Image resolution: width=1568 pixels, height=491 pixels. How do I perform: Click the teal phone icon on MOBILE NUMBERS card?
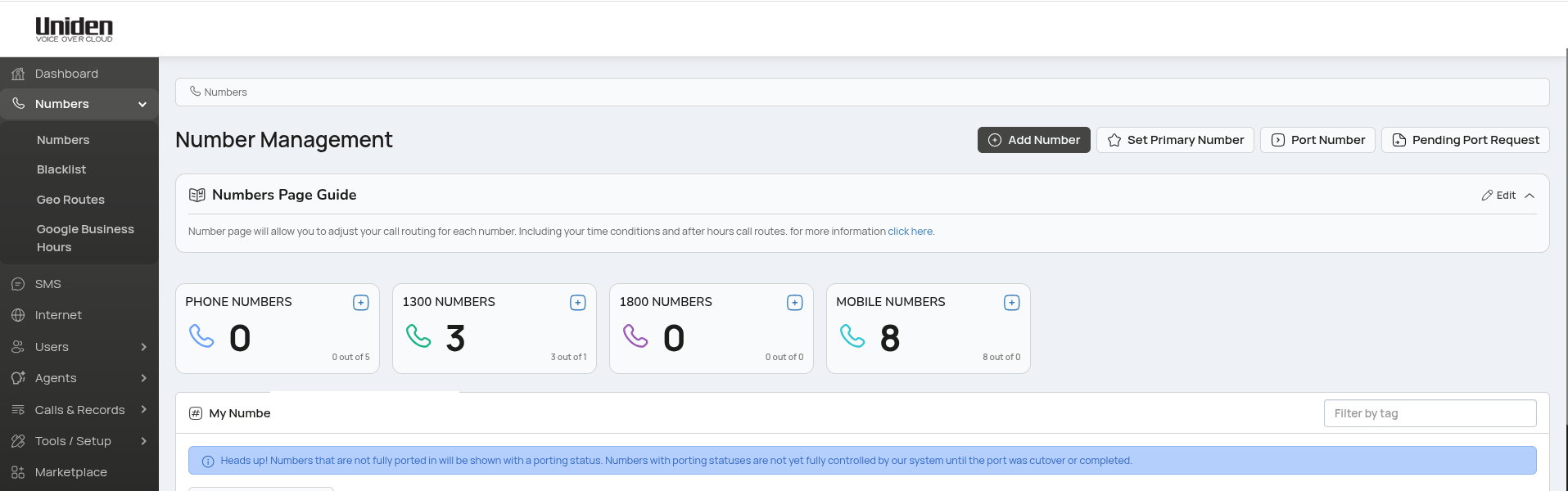[852, 336]
